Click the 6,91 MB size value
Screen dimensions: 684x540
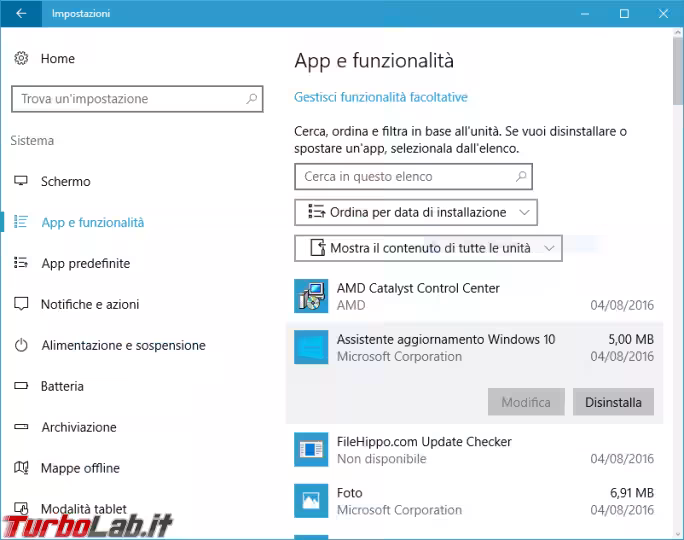pyautogui.click(x=632, y=493)
